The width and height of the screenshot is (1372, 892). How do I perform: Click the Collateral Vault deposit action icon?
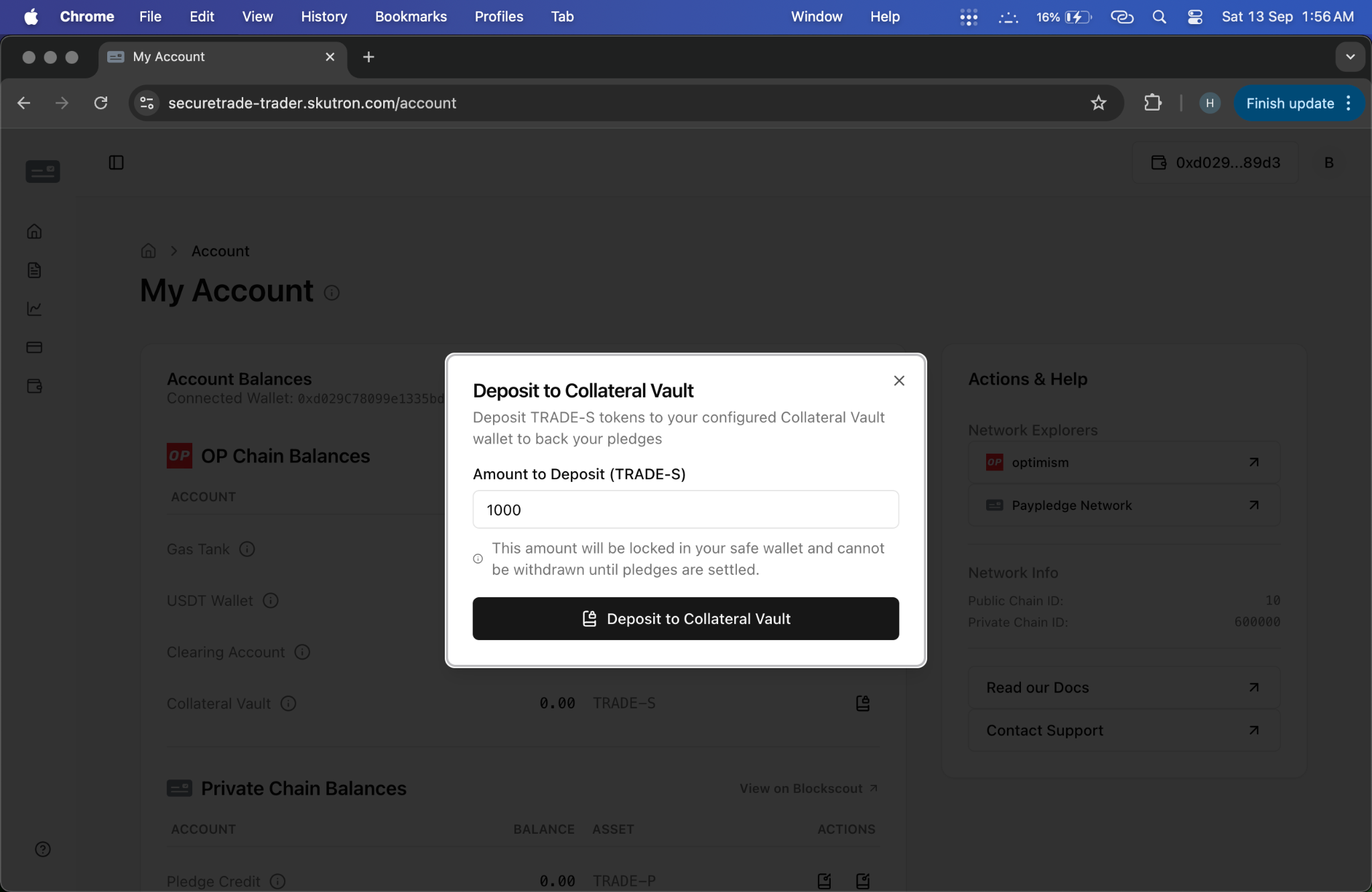(x=863, y=703)
